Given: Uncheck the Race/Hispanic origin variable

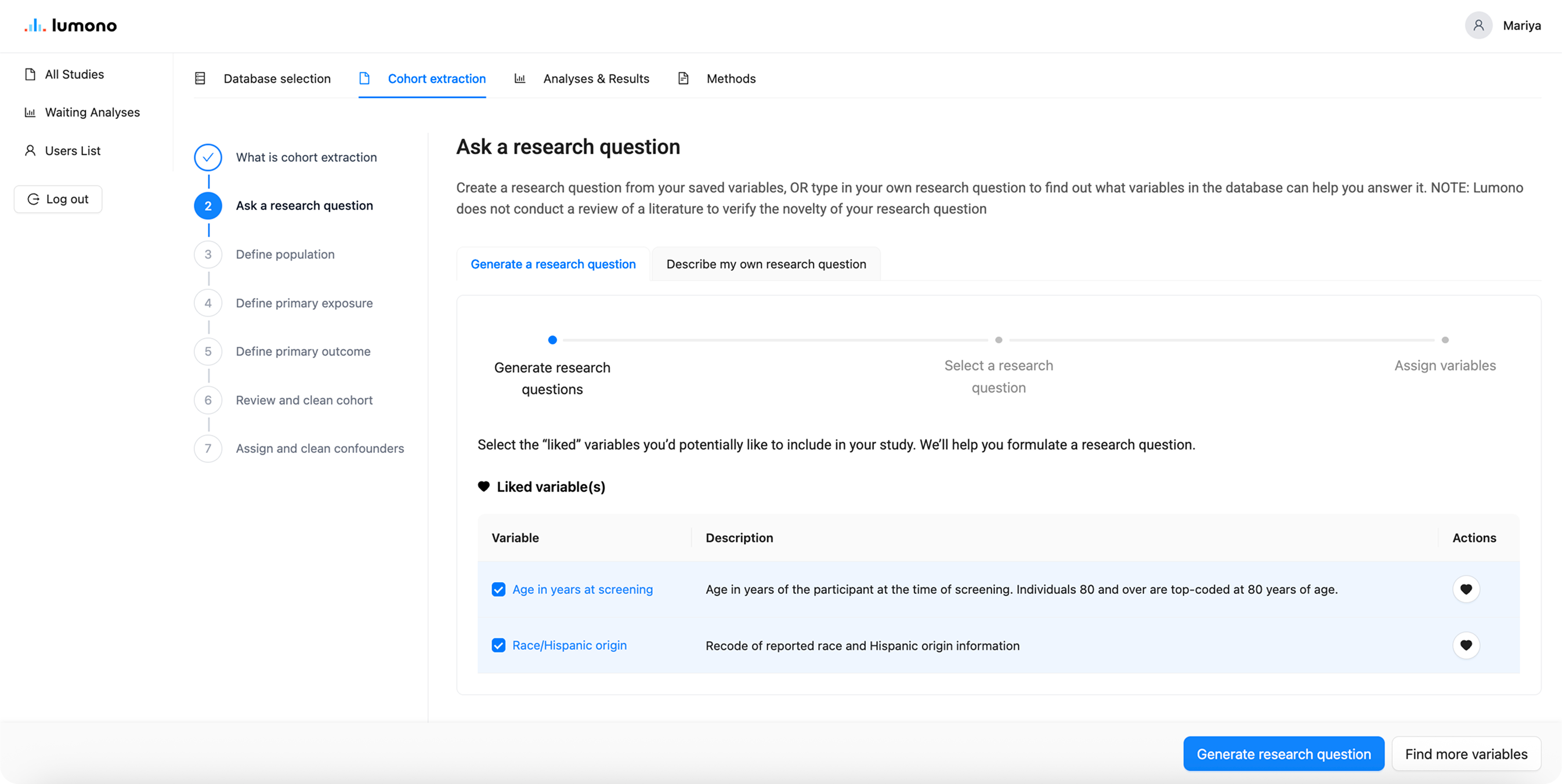Looking at the screenshot, I should (498, 645).
